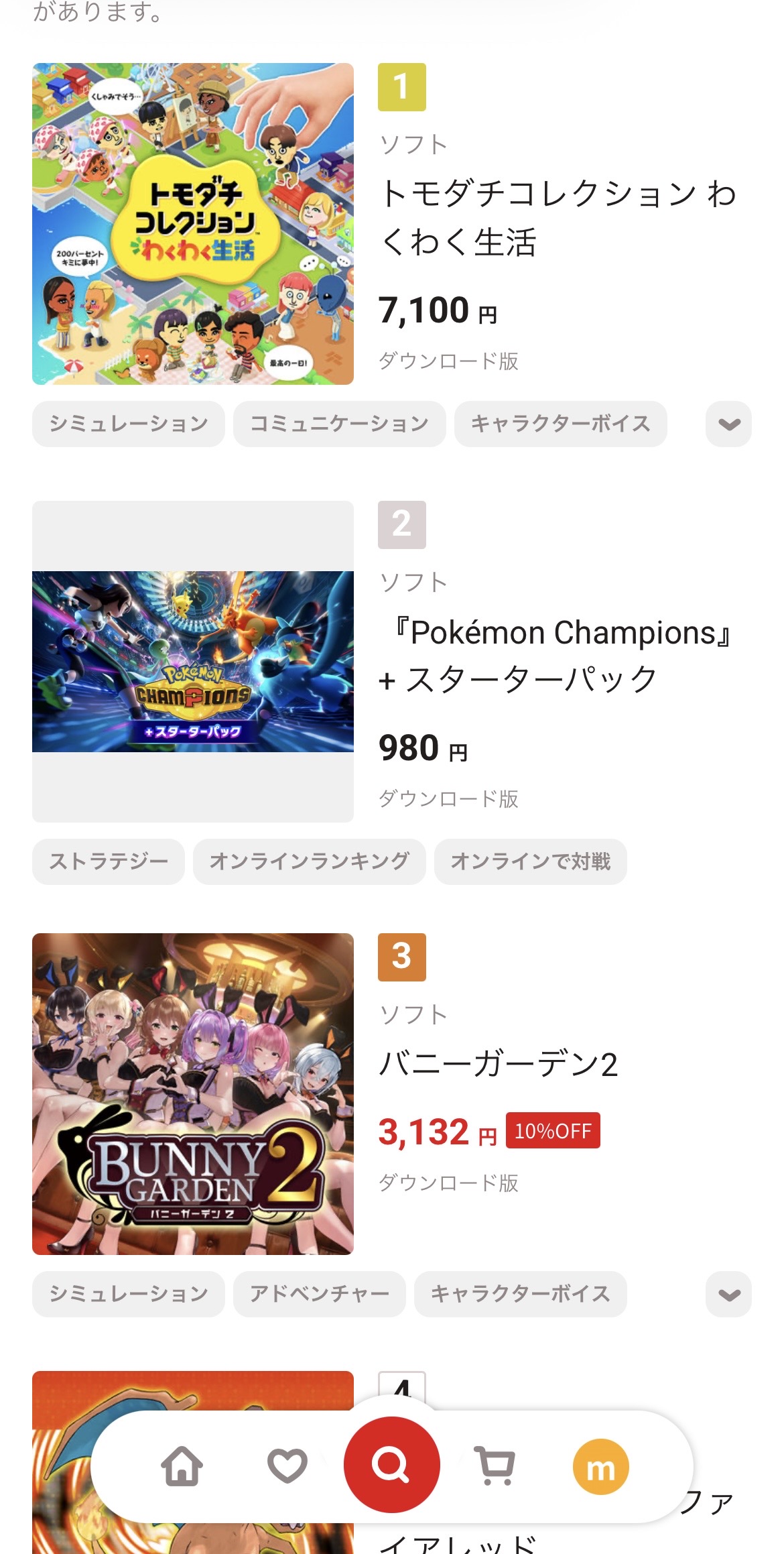Expand tags for Bunny Garden 2
Viewport: 784px width, 1554px height.
tap(728, 1294)
